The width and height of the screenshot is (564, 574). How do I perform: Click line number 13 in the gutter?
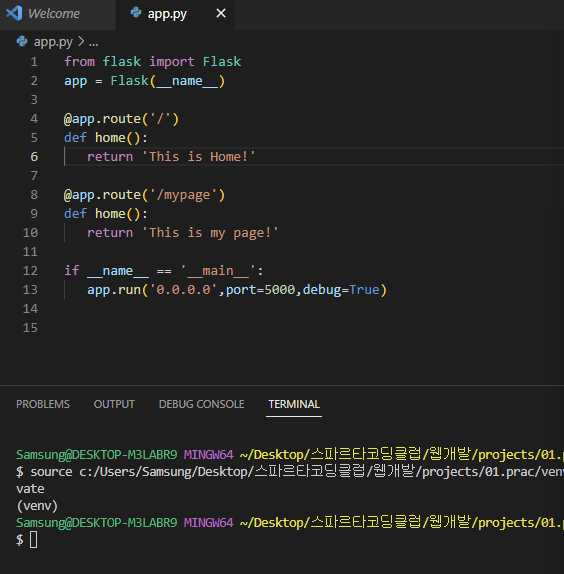coord(30,290)
